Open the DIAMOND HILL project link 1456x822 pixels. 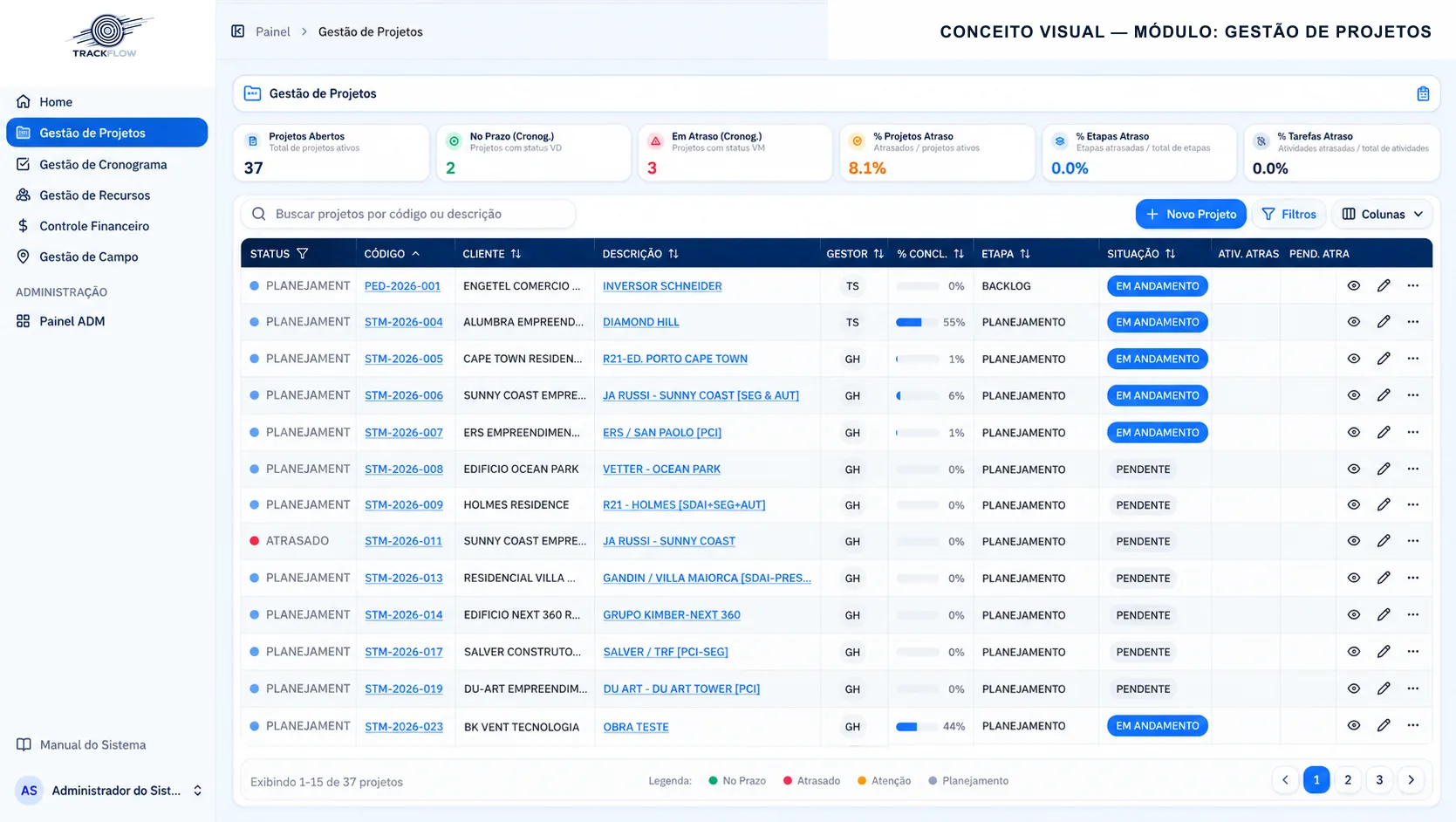(x=641, y=322)
